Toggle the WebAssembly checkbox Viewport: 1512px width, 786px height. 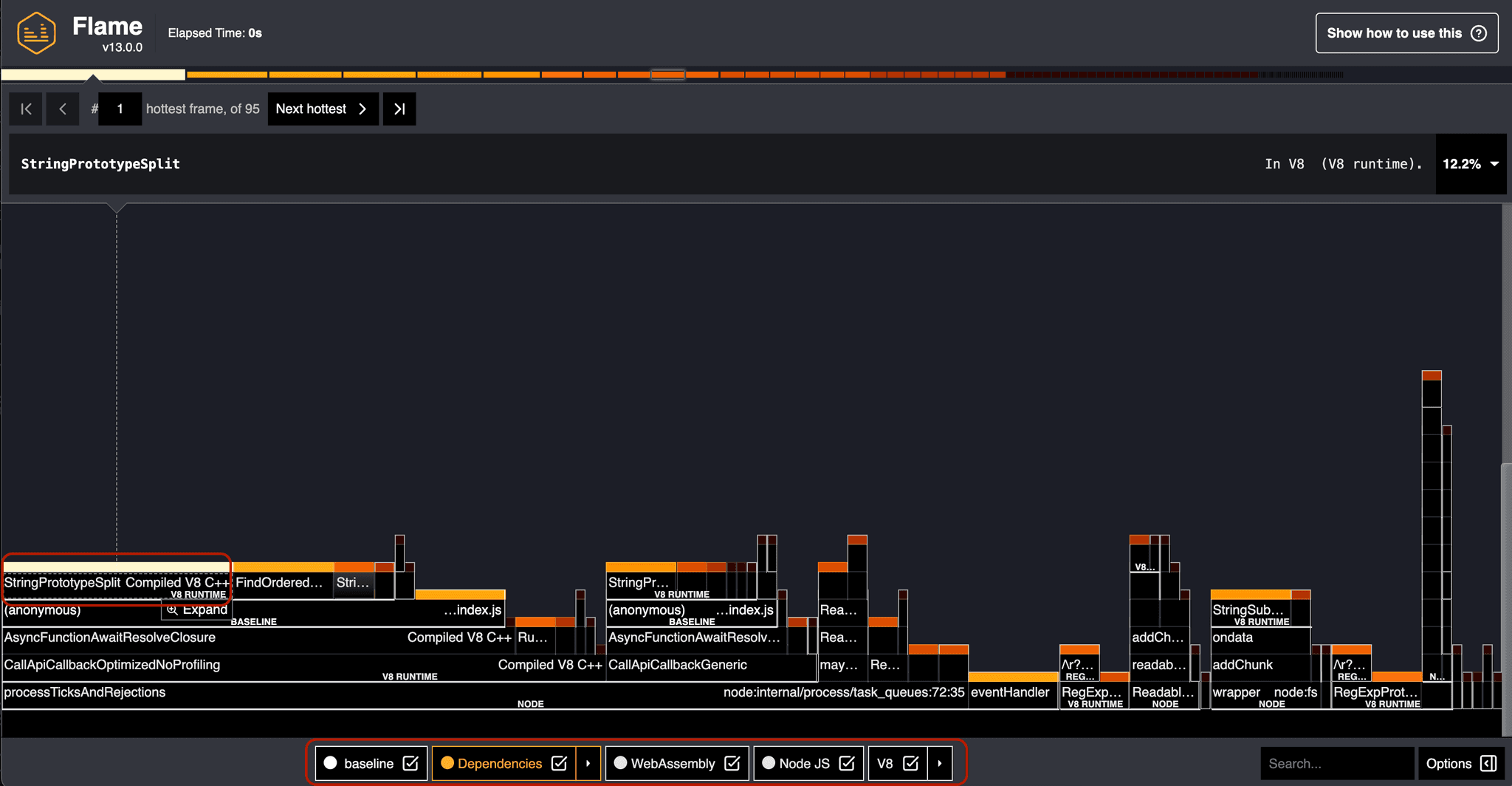732,763
